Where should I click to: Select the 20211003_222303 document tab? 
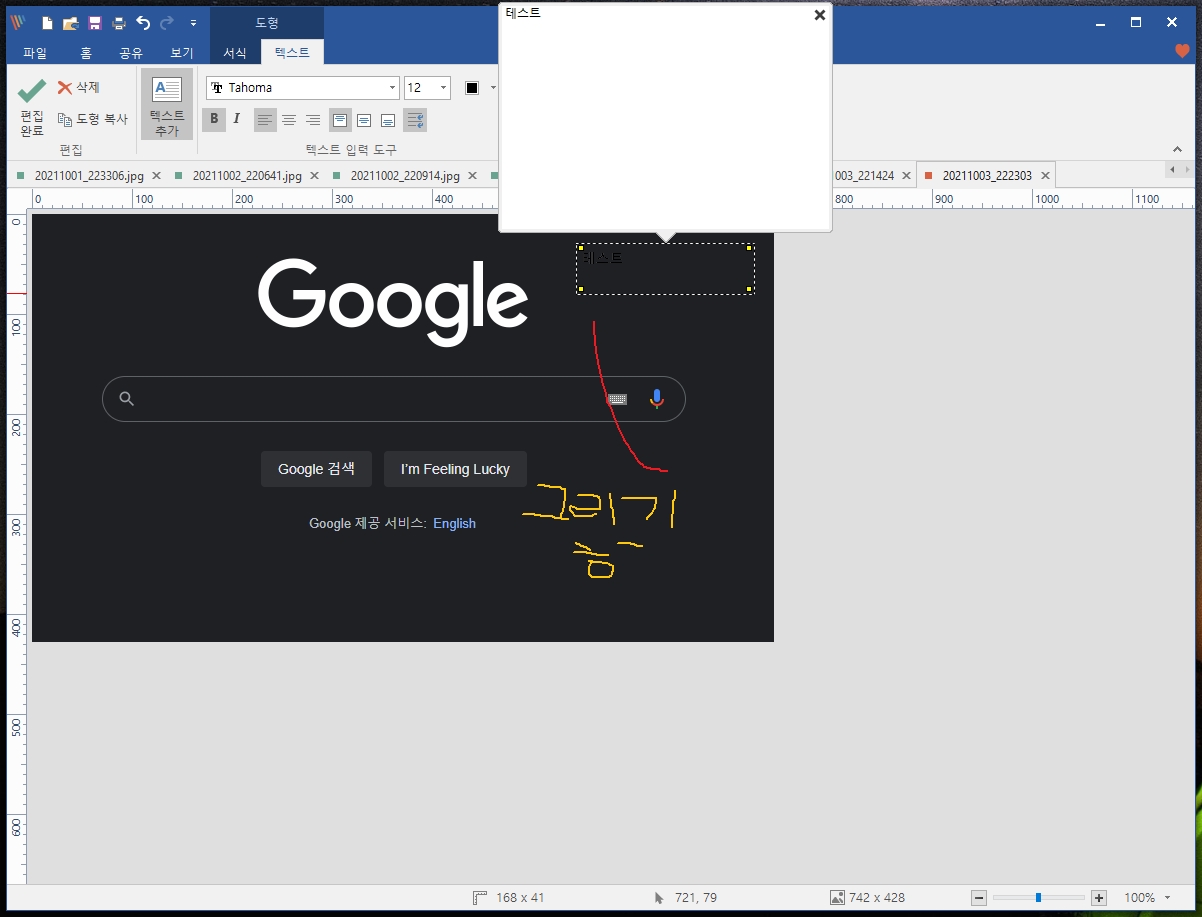tap(986, 176)
